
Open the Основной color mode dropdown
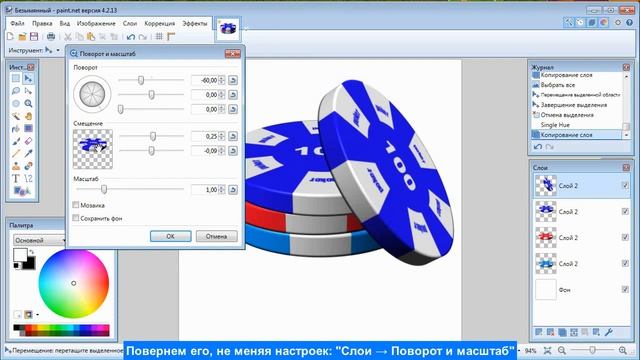point(40,240)
